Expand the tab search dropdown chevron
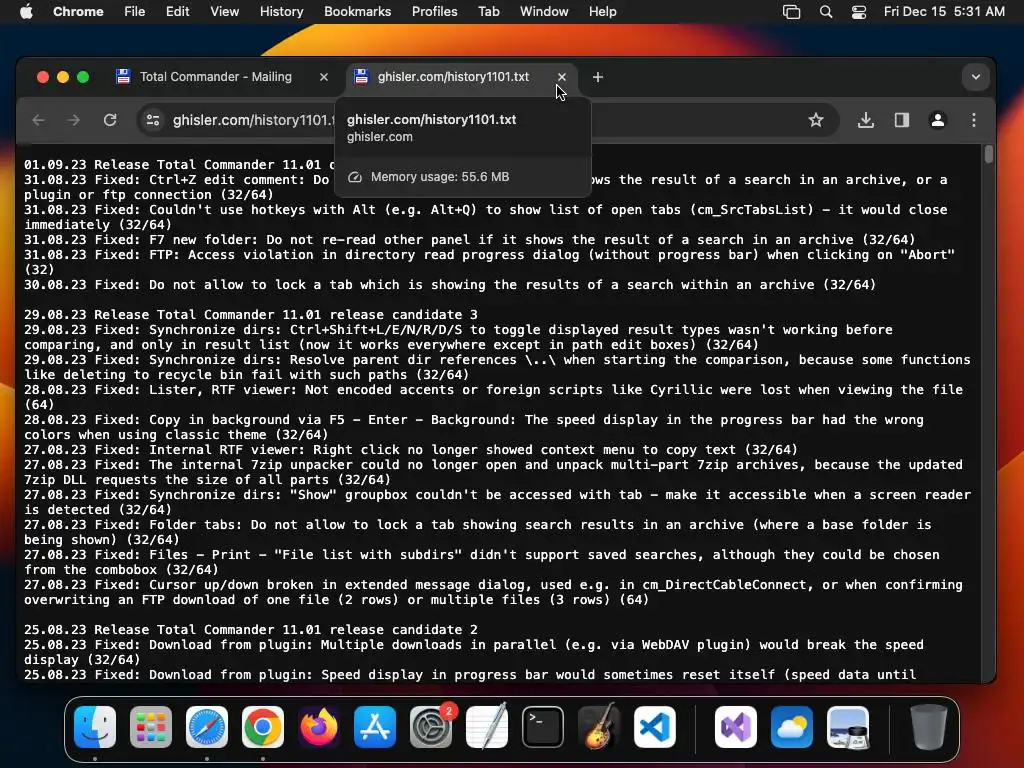 pos(976,77)
